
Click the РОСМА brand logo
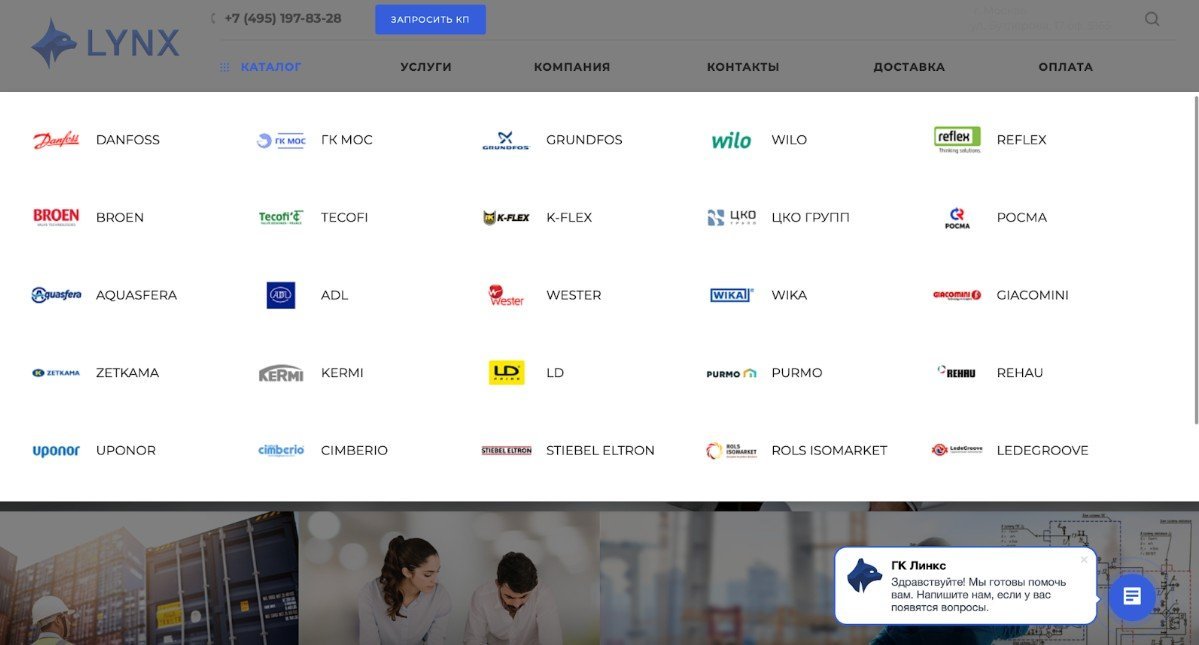[957, 218]
